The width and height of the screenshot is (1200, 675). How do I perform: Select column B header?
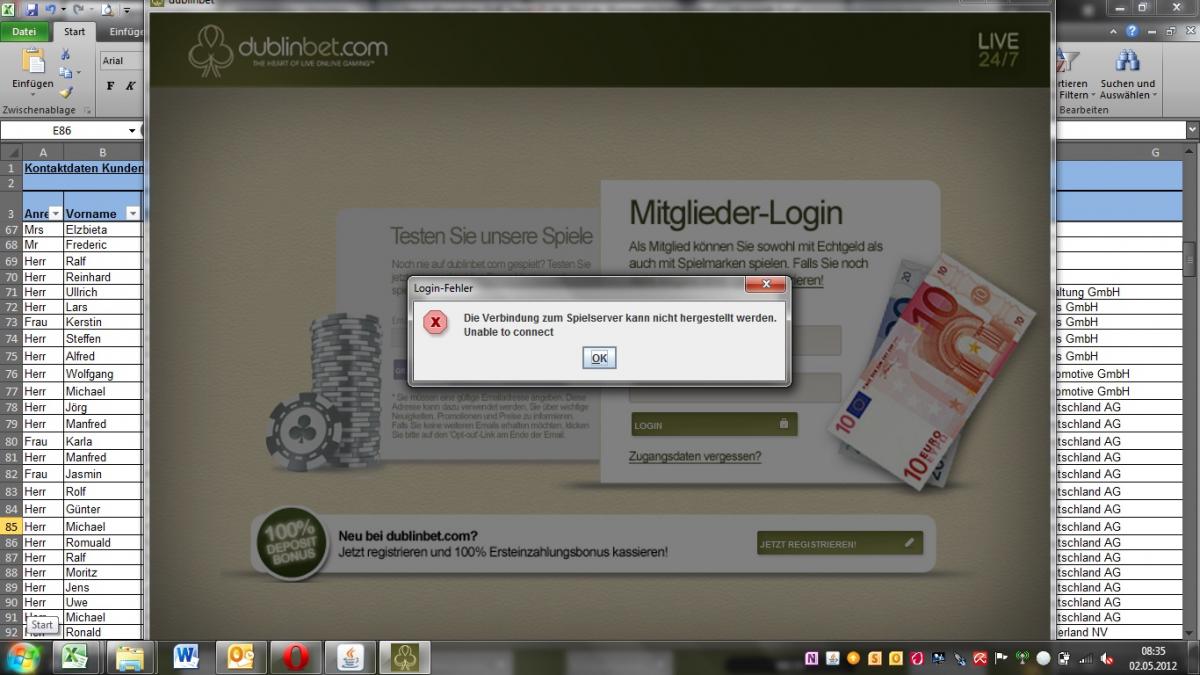pos(103,152)
